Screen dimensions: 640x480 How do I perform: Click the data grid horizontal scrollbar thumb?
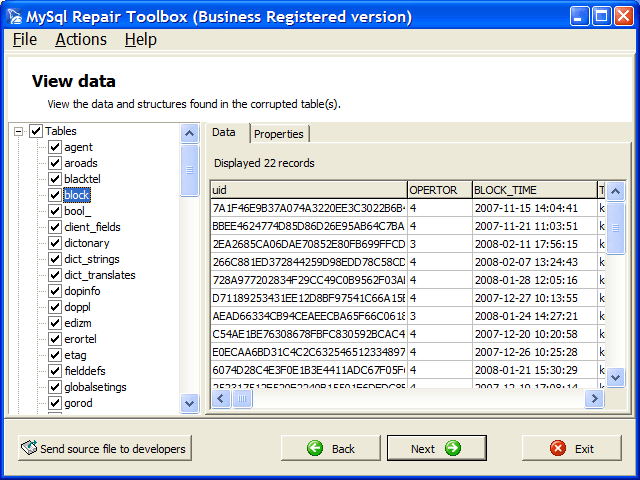(x=242, y=398)
